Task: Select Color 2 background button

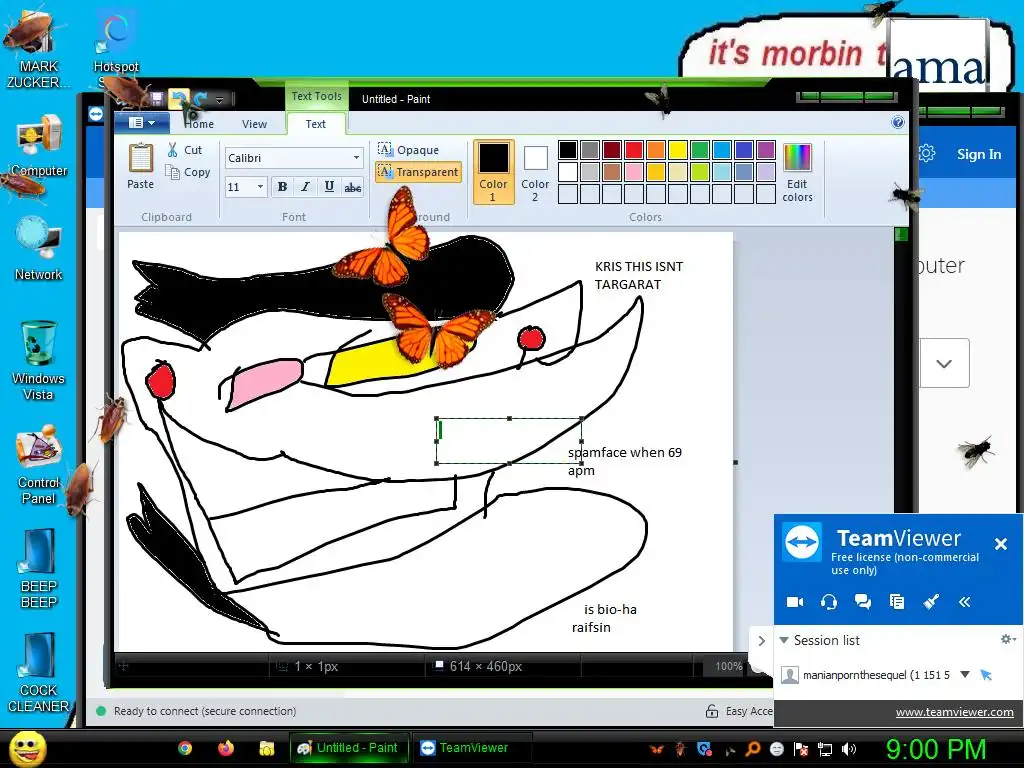Action: (535, 172)
